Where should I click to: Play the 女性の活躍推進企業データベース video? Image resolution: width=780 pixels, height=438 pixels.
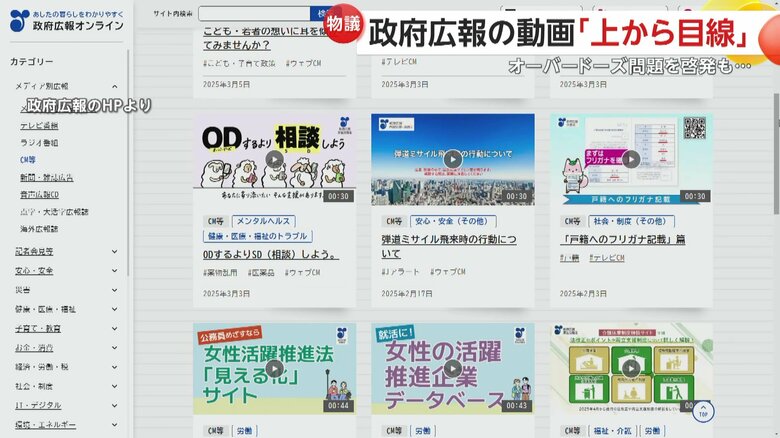pos(452,368)
